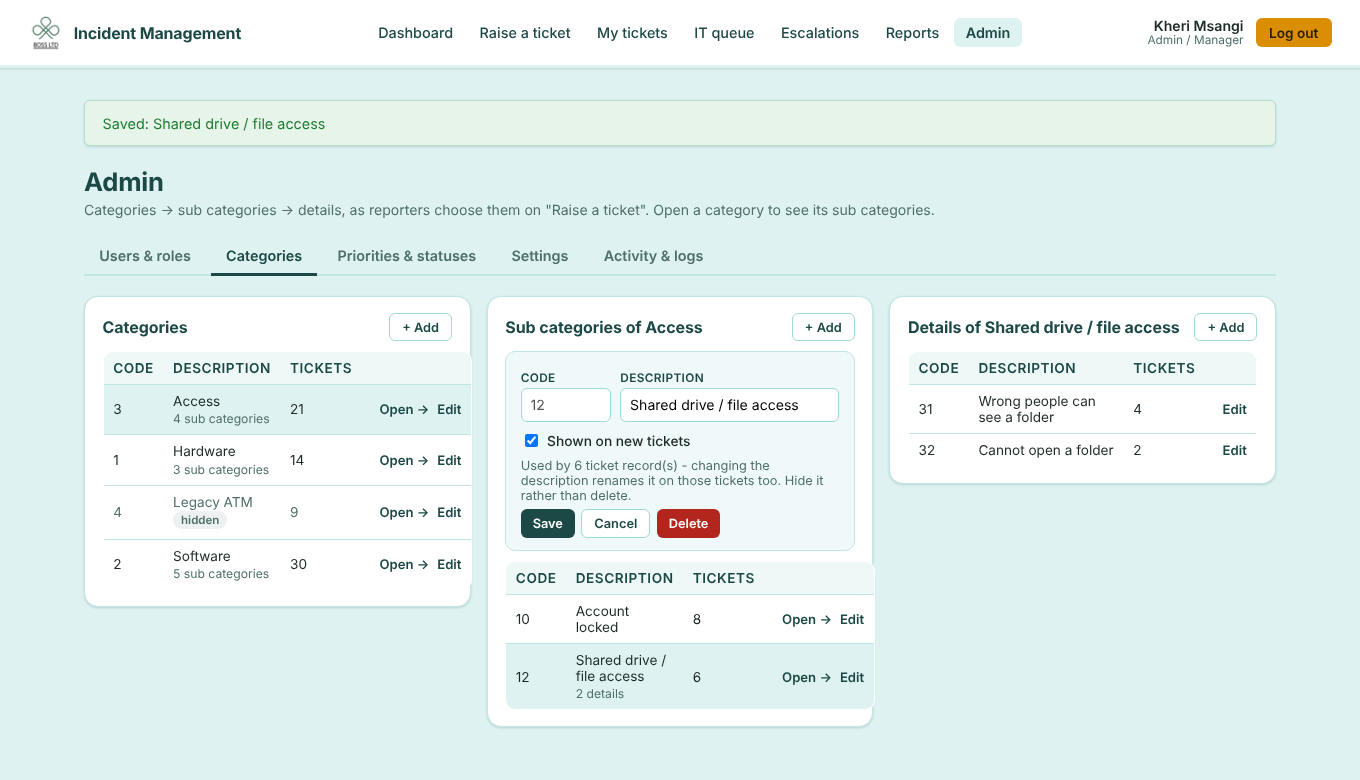Edit the Hardware category
The width and height of the screenshot is (1360, 780).
coord(449,460)
